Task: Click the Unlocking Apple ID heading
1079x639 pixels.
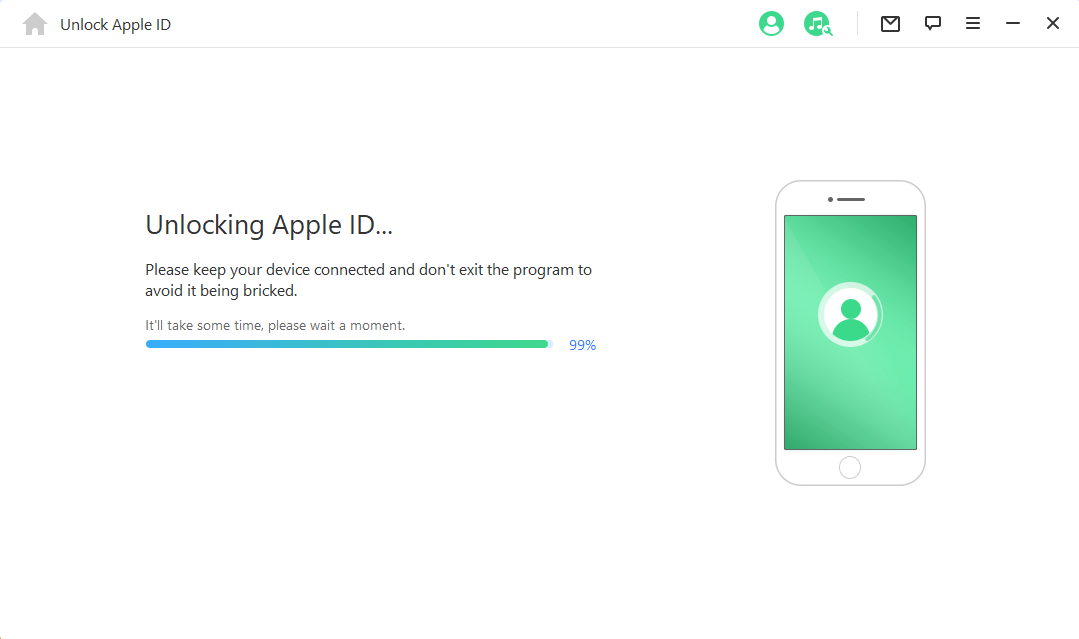Action: (x=271, y=224)
